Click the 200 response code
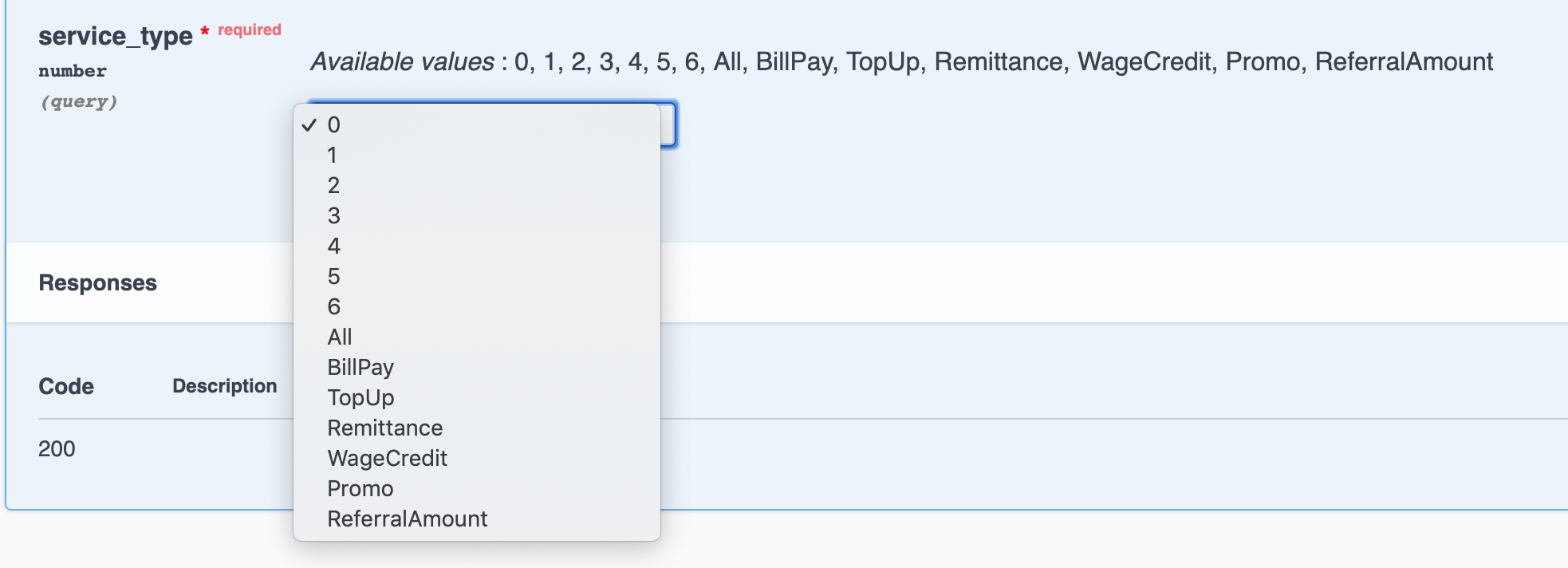Image resolution: width=1568 pixels, height=568 pixels. (x=57, y=448)
